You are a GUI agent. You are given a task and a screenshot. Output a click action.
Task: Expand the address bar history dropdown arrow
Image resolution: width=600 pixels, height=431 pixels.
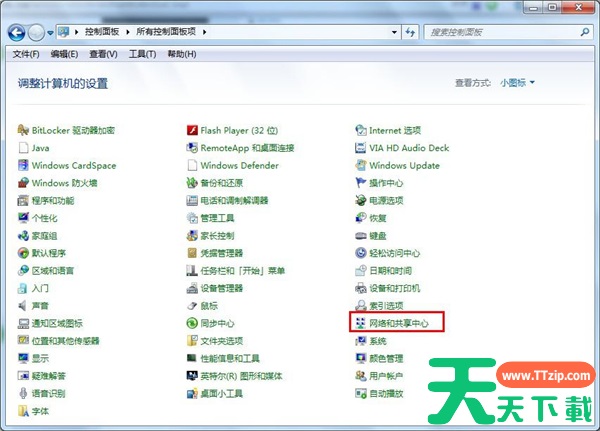(394, 32)
